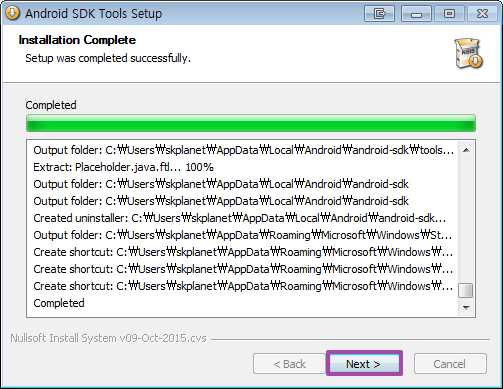The image size is (503, 389).
Task: Click the greyed-out < Back button
Action: 289,364
